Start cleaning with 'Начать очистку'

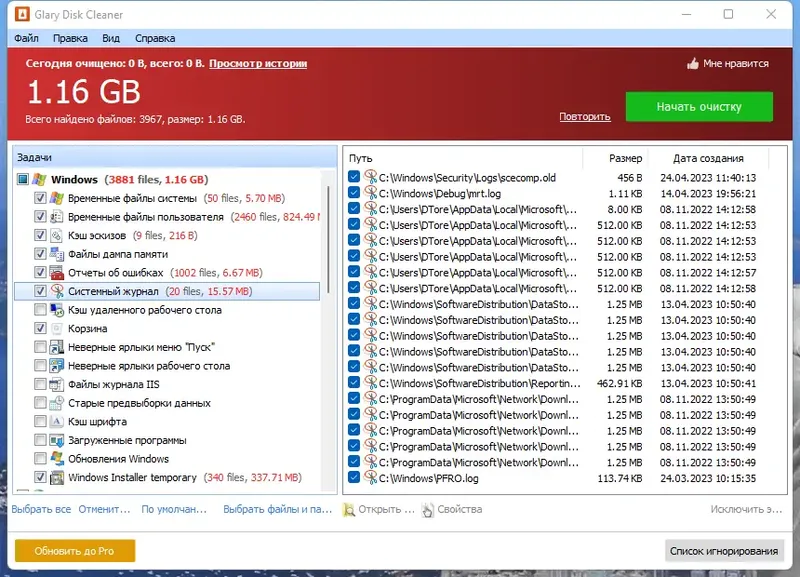699,107
